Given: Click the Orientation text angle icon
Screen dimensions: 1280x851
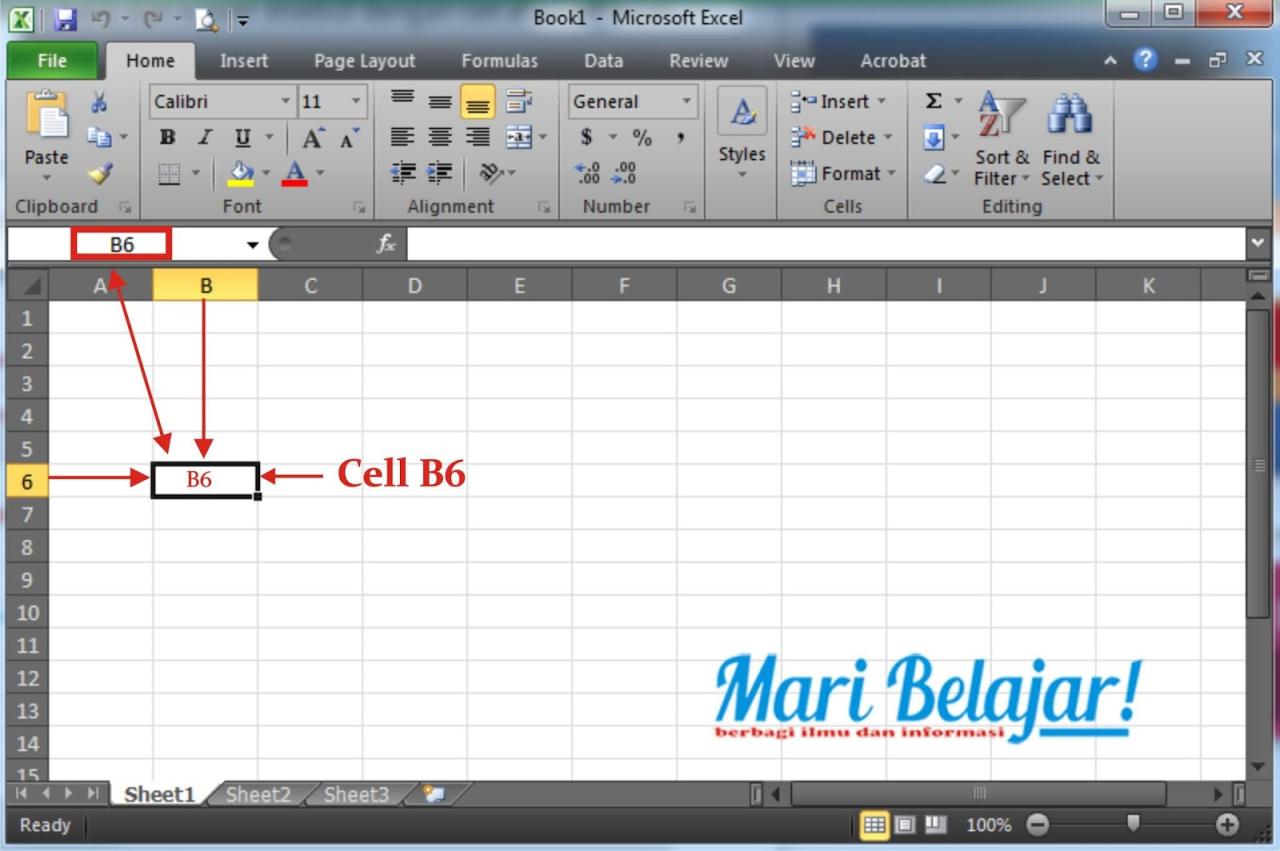Looking at the screenshot, I should [x=491, y=174].
